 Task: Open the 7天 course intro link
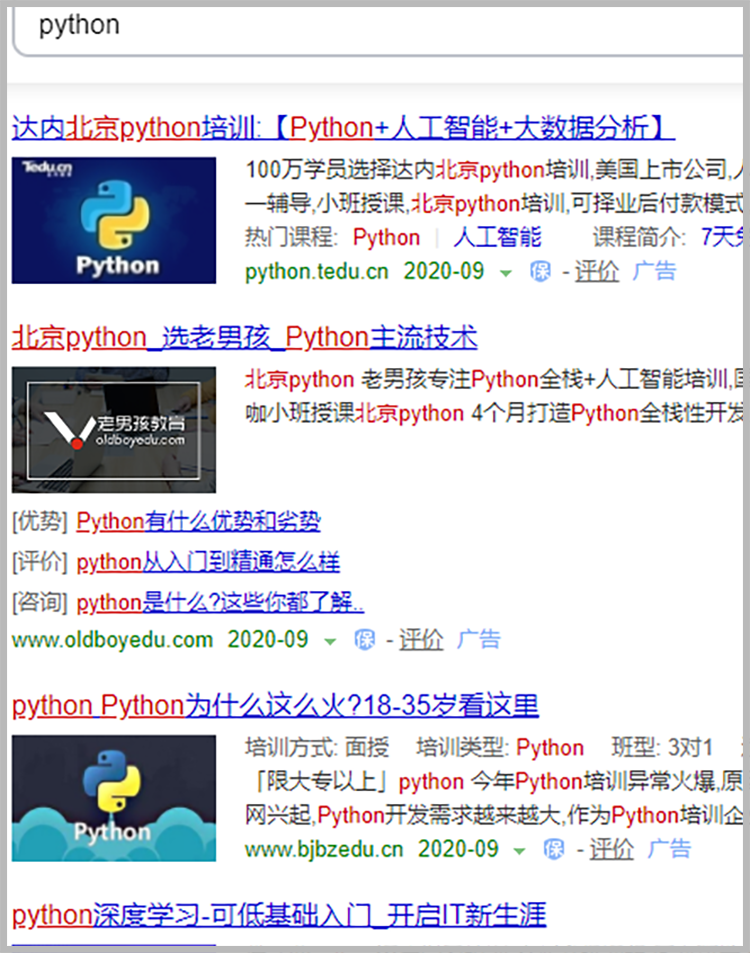722,237
